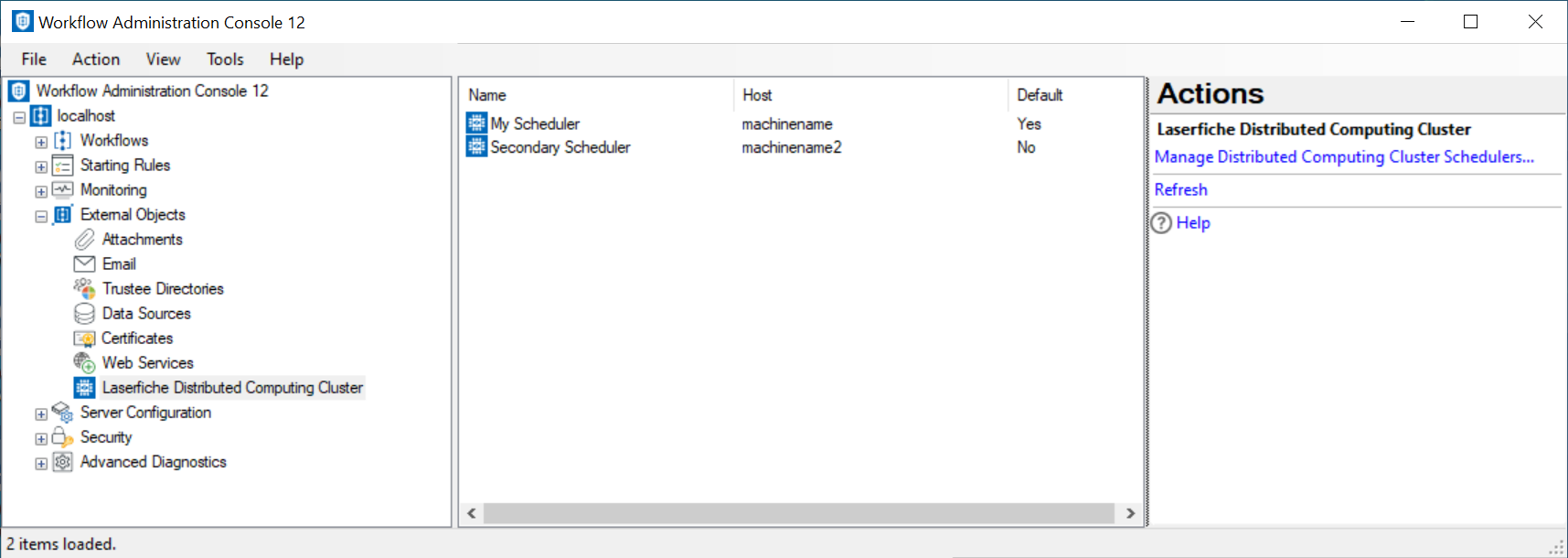
Task: Expand the Workflows tree node
Action: tap(41, 142)
